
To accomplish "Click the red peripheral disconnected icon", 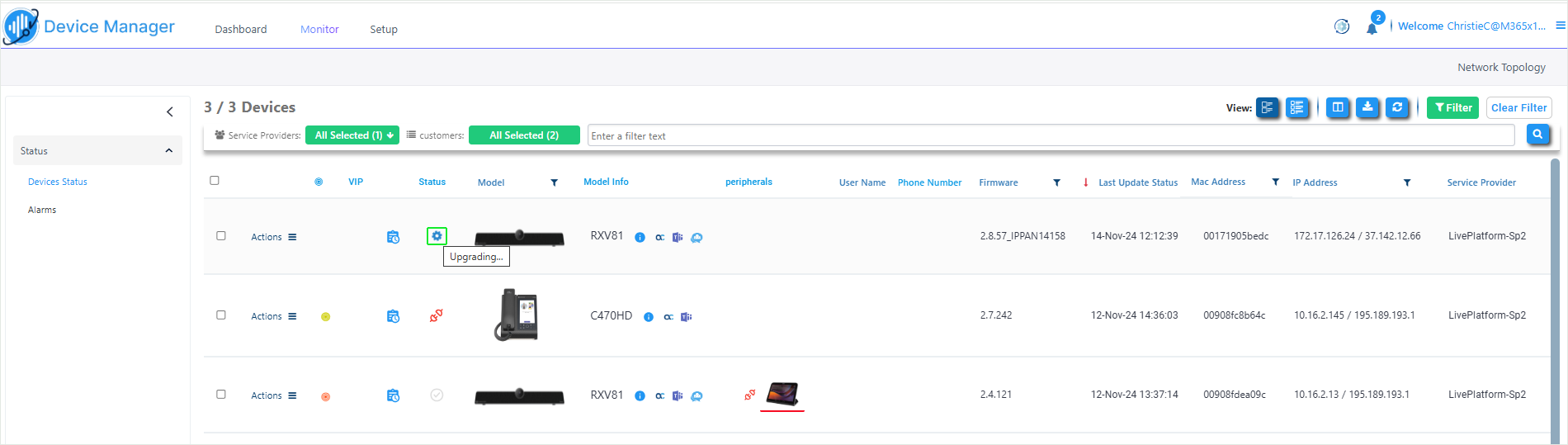I will (x=749, y=395).
